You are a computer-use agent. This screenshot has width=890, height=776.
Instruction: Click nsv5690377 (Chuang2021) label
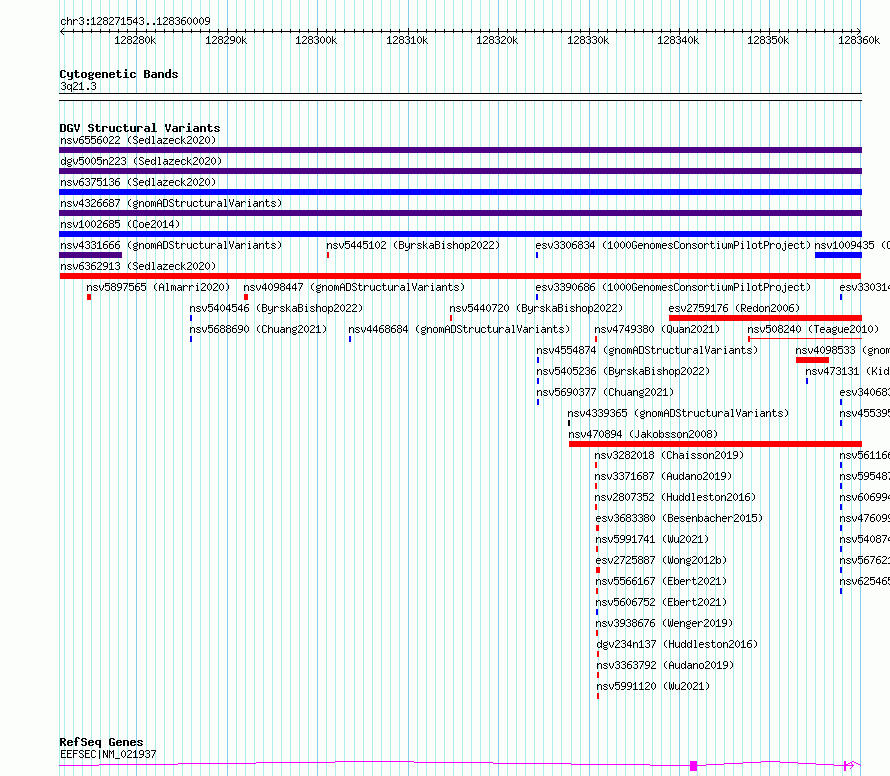click(x=605, y=392)
